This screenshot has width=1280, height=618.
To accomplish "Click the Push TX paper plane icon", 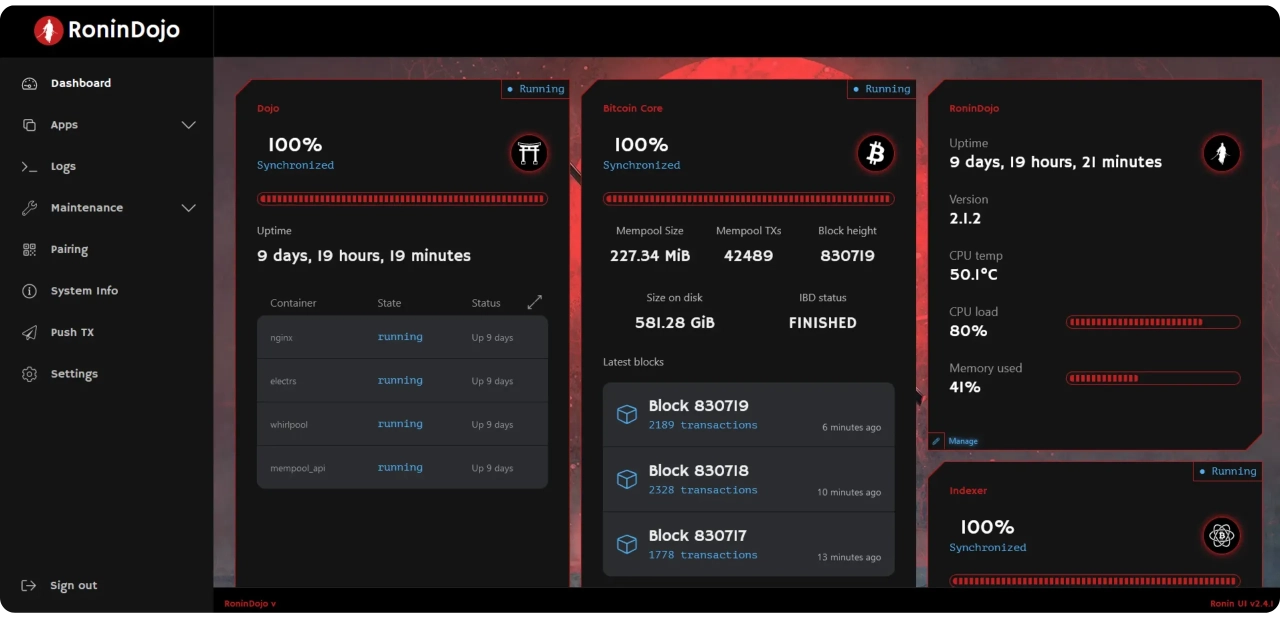I will (30, 332).
